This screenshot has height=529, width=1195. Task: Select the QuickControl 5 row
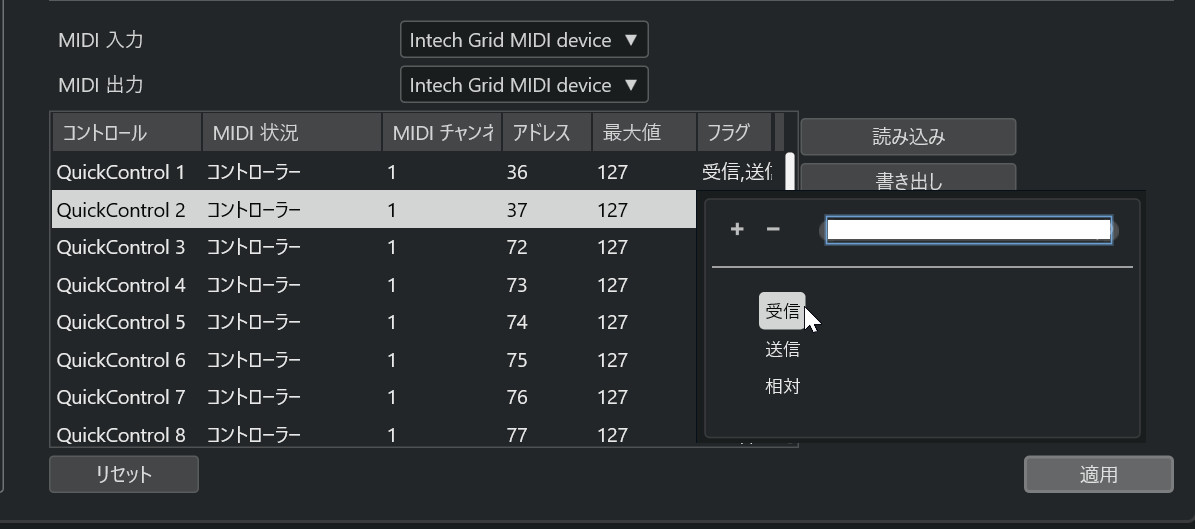click(121, 322)
